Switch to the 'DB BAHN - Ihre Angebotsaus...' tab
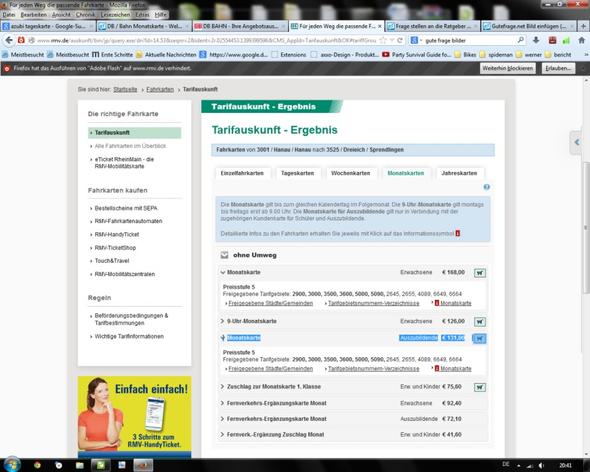Viewport: 590px width, 472px height. click(240, 26)
